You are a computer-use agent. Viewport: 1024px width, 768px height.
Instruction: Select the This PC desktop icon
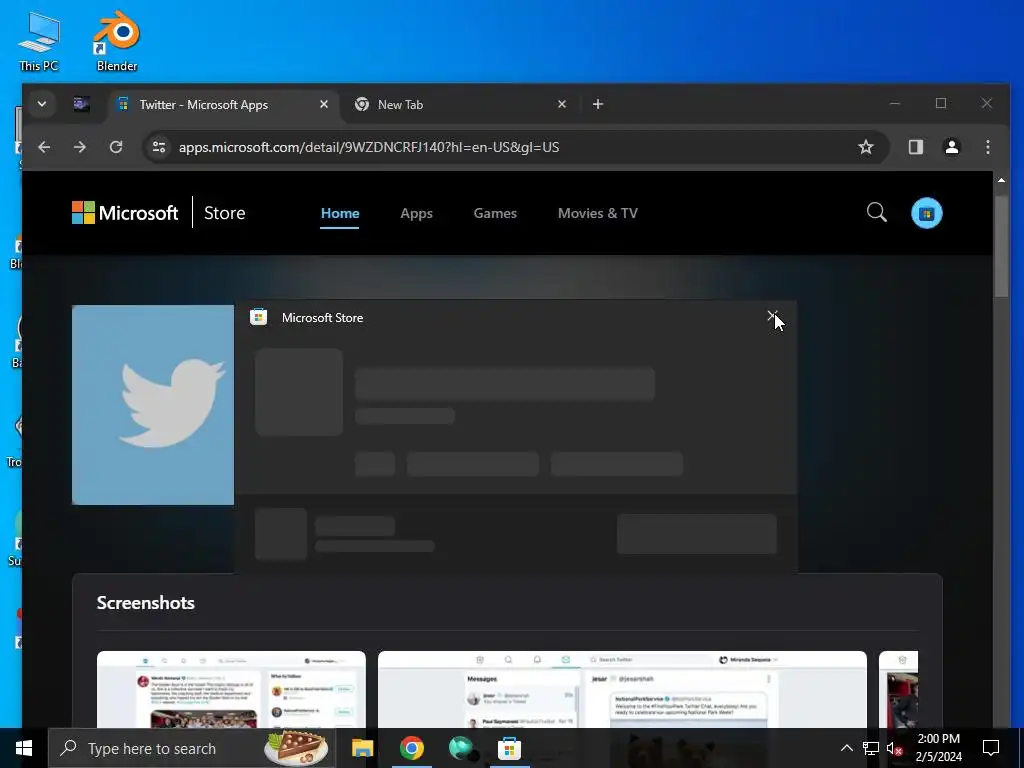(39, 41)
